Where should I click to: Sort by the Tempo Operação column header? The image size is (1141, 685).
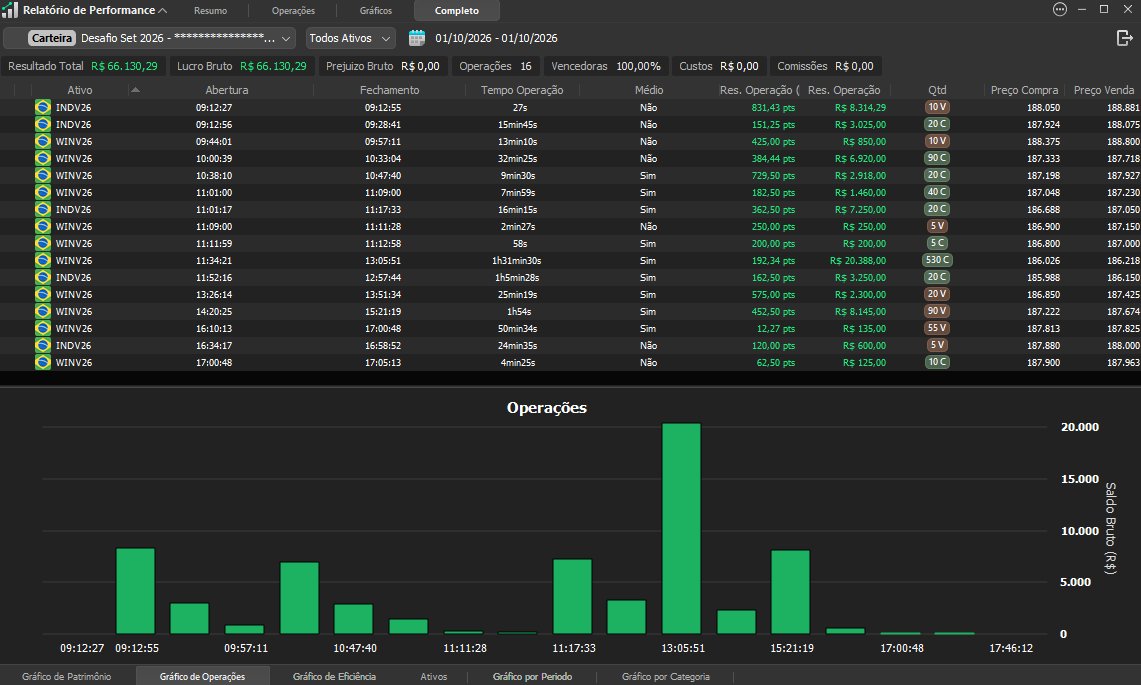[x=522, y=90]
